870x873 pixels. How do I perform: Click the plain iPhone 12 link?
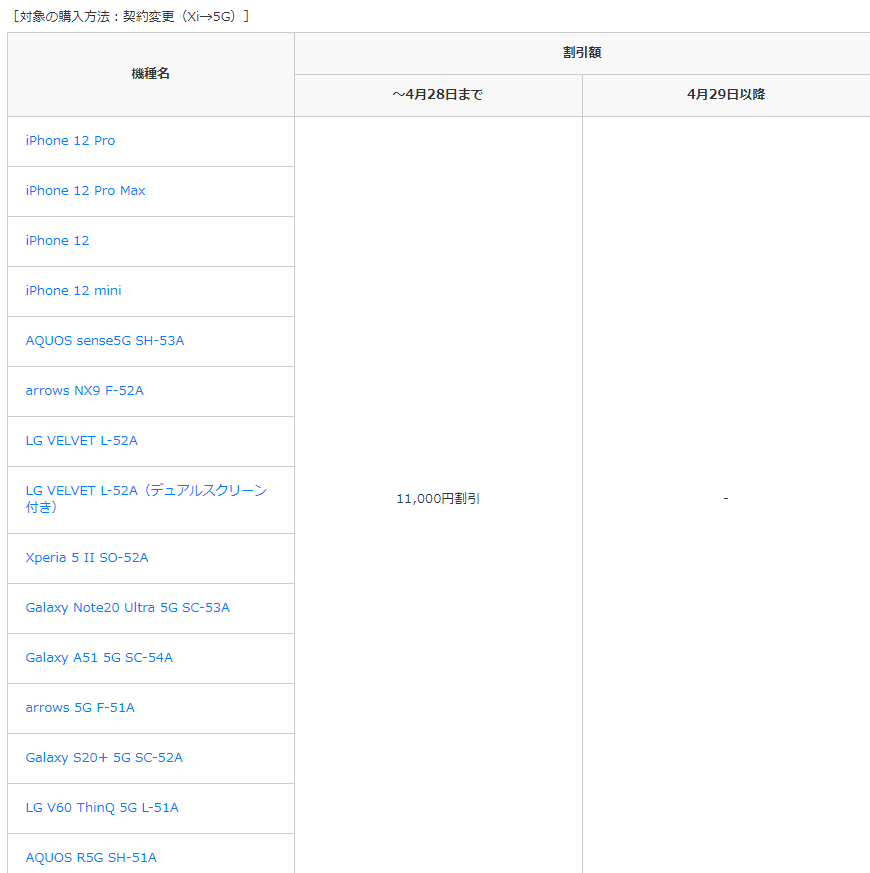57,241
